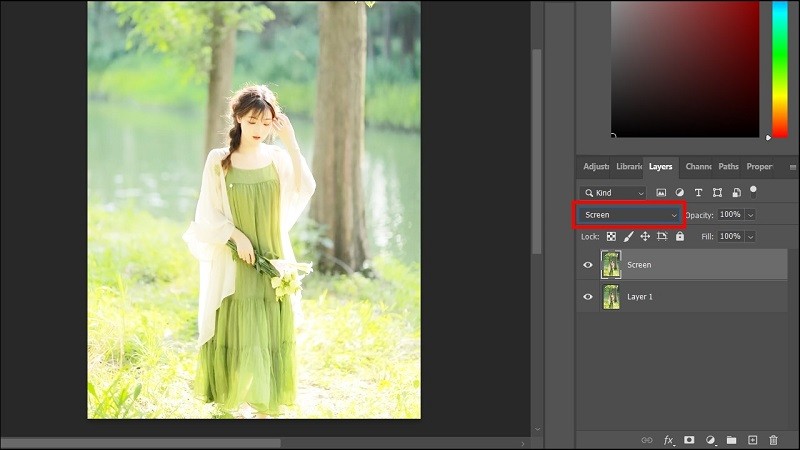The height and width of the screenshot is (450, 800).
Task: Toggle layer filtering on/off switch
Action: (753, 191)
